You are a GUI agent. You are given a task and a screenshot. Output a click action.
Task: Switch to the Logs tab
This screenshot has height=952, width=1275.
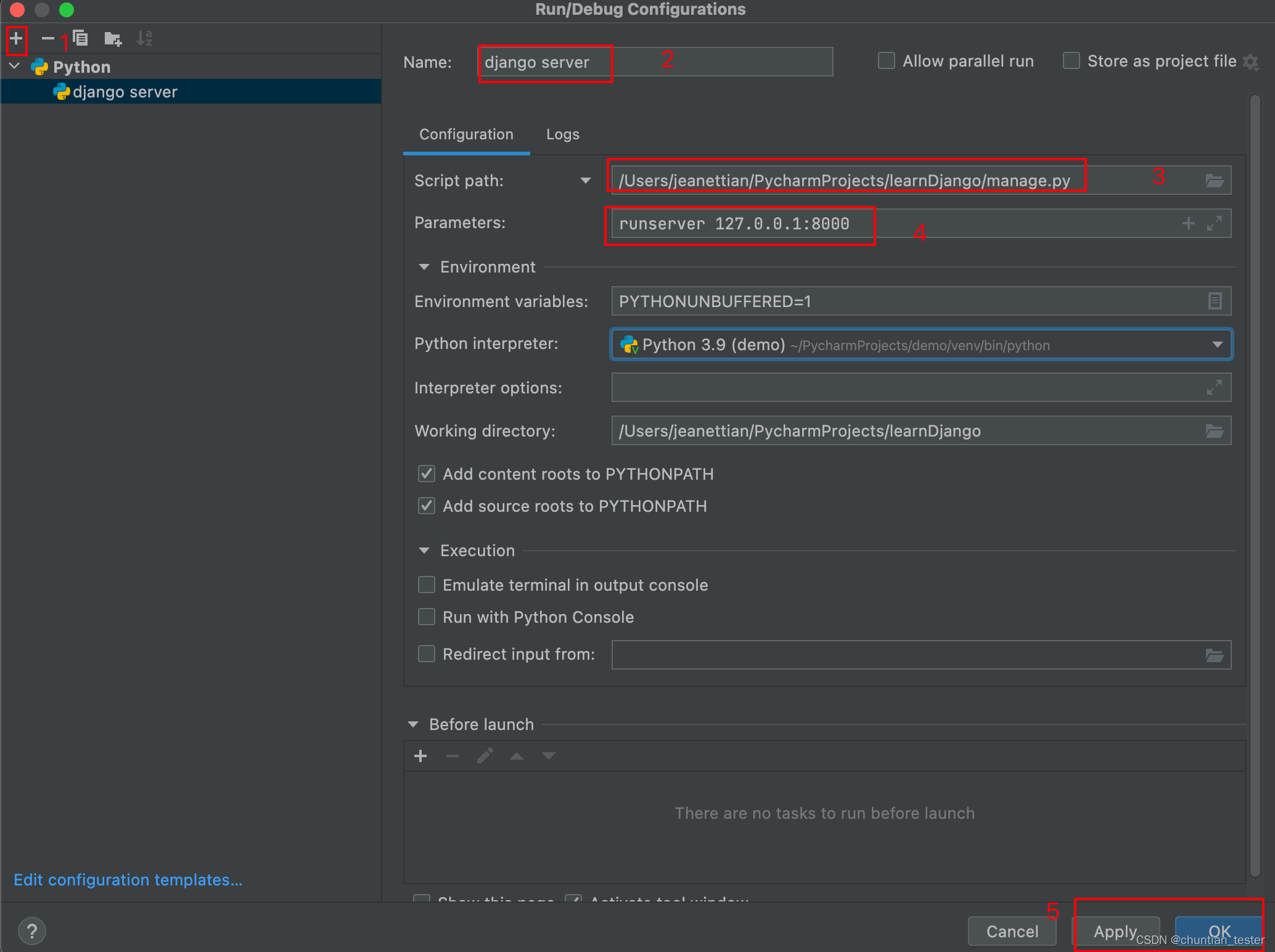[x=562, y=134]
